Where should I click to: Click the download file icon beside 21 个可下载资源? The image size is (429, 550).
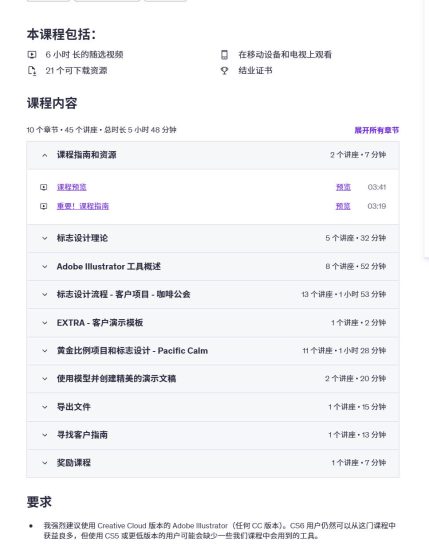point(32,71)
